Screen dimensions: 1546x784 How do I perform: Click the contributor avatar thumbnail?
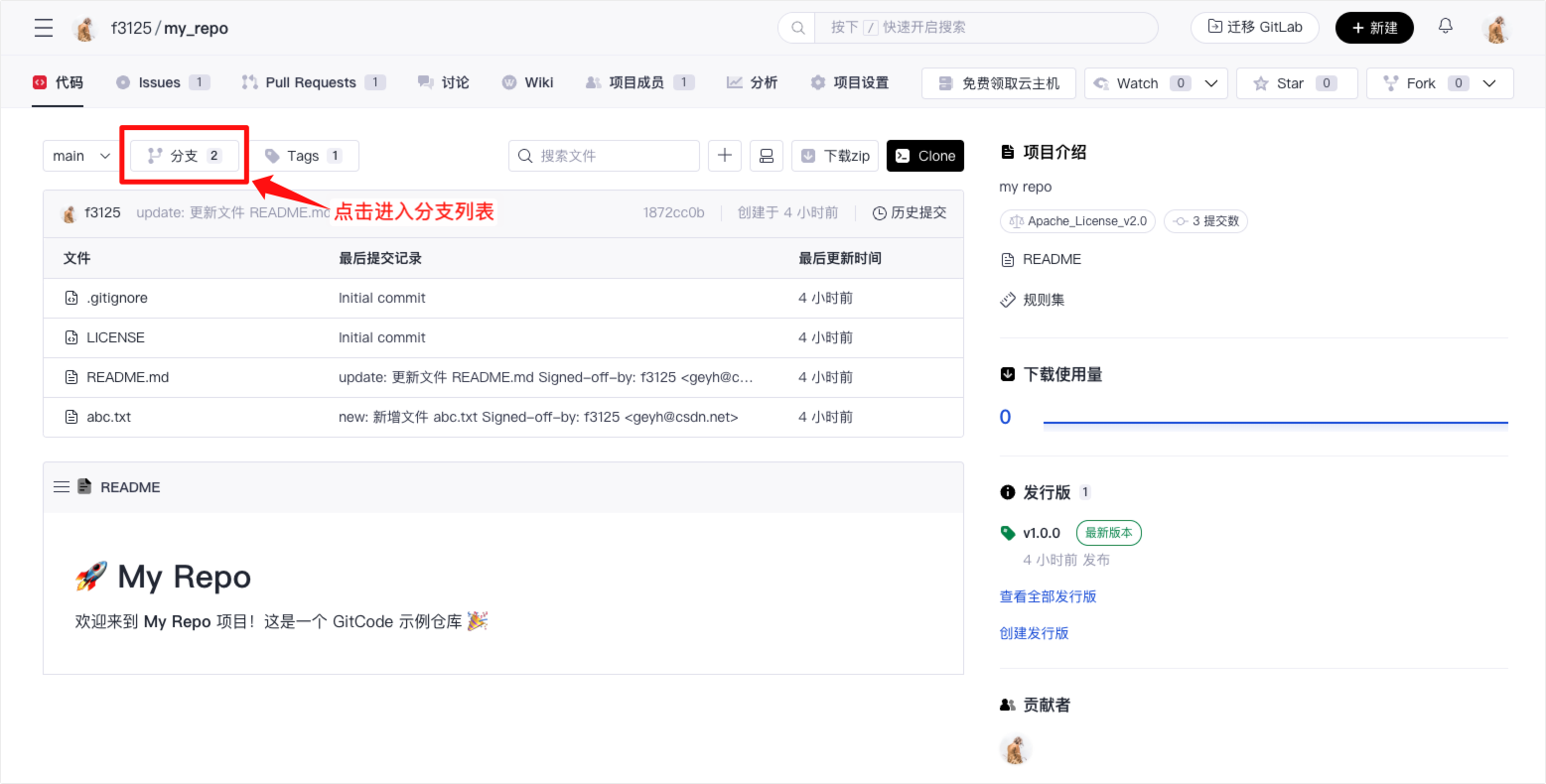click(1015, 749)
